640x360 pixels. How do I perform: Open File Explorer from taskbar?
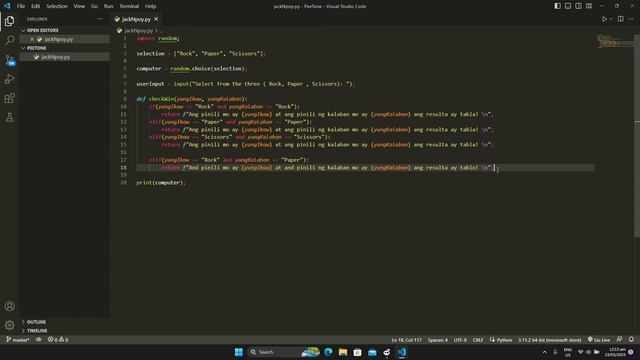tap(343, 352)
